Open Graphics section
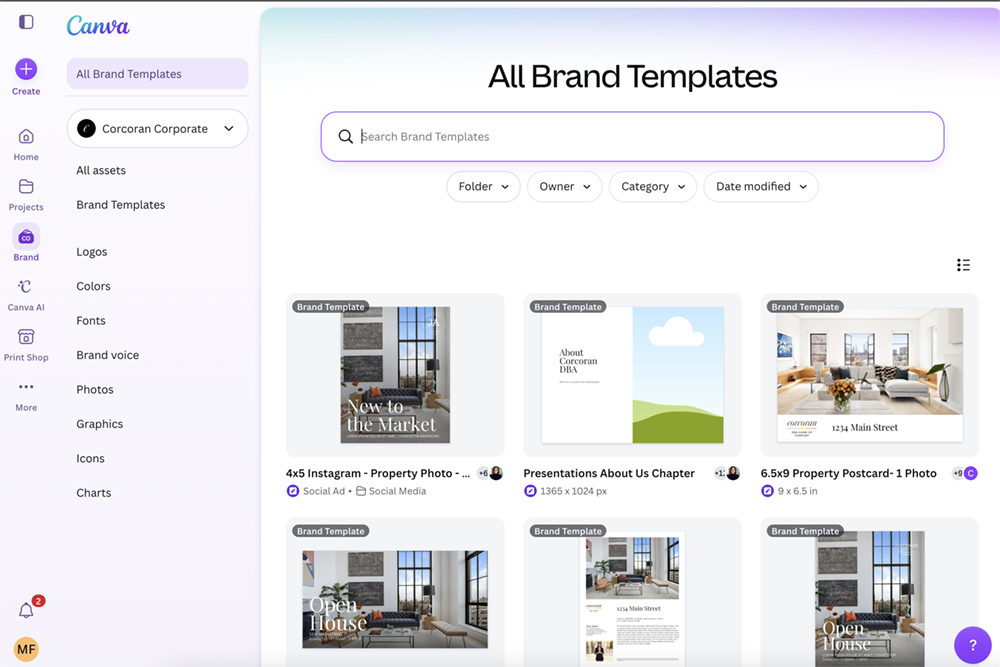 coord(99,424)
